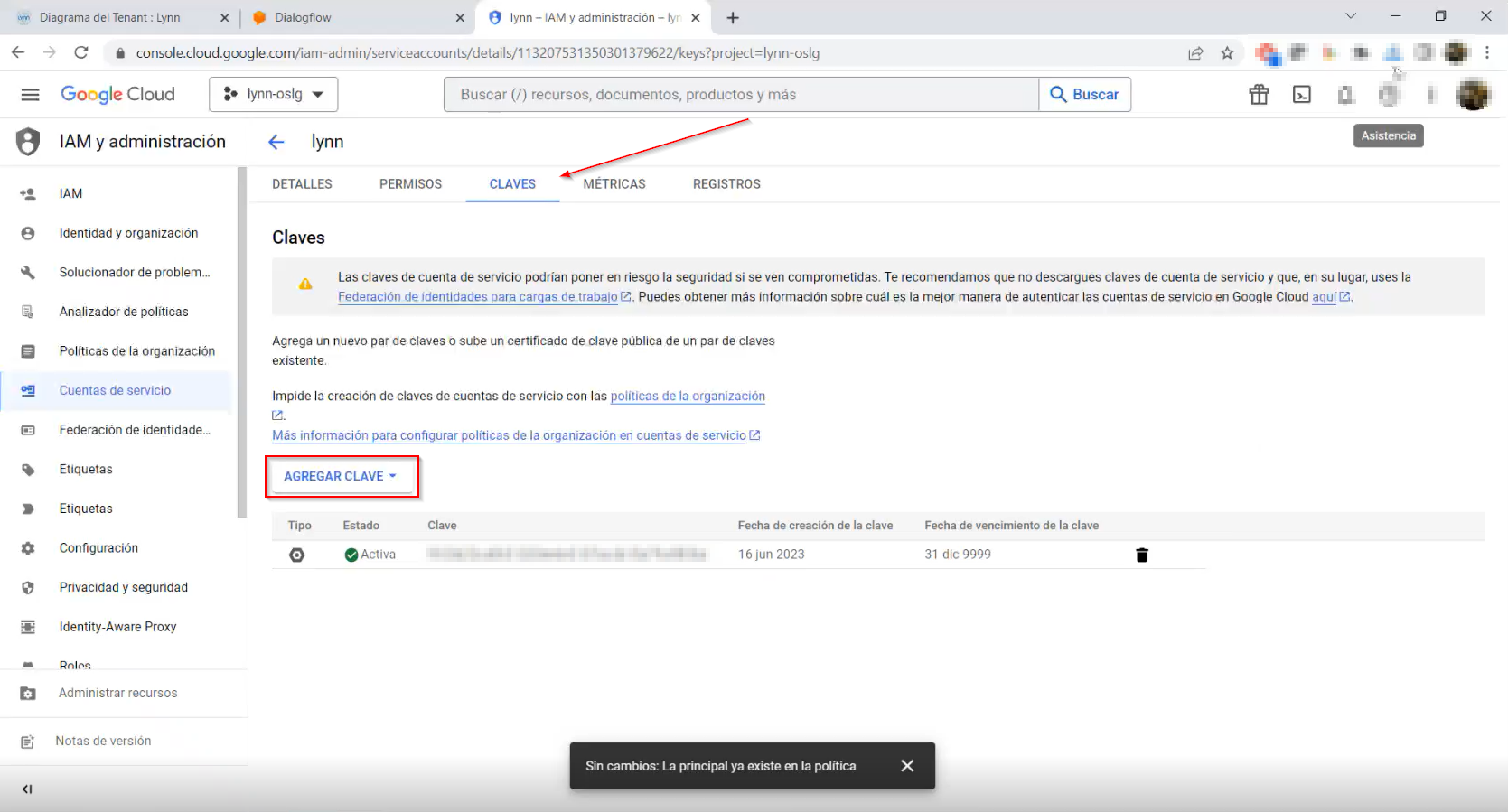The height and width of the screenshot is (812, 1508).
Task: Click the key type icon in the Activa row
Action: tap(296, 555)
